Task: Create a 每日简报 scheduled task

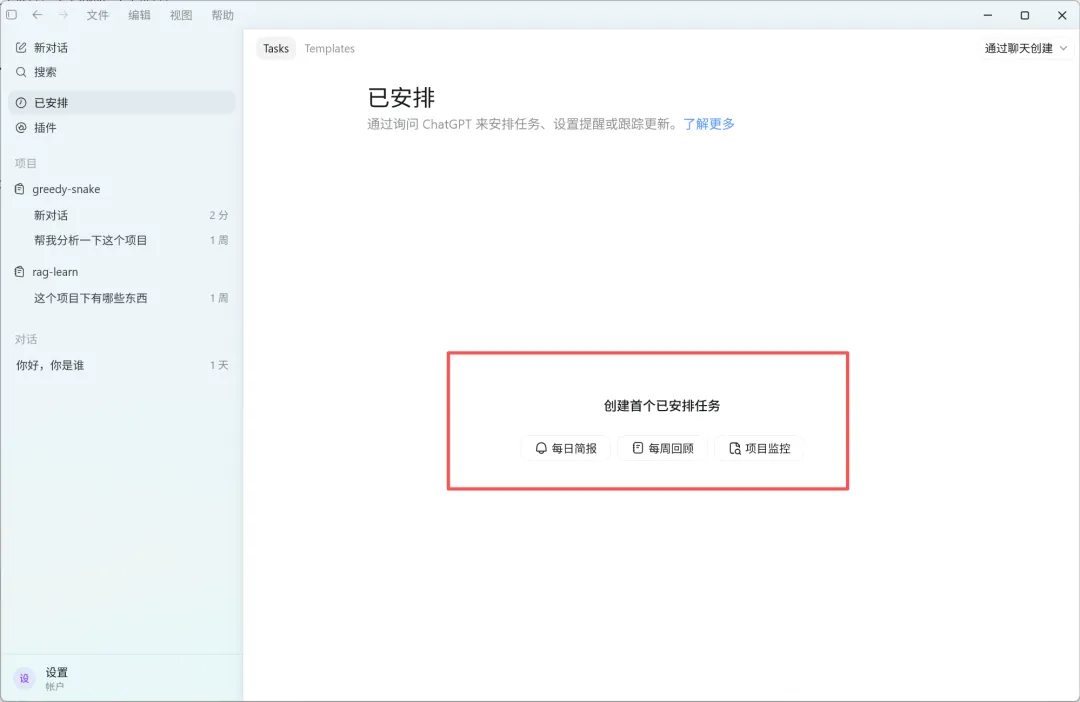Action: coord(565,448)
